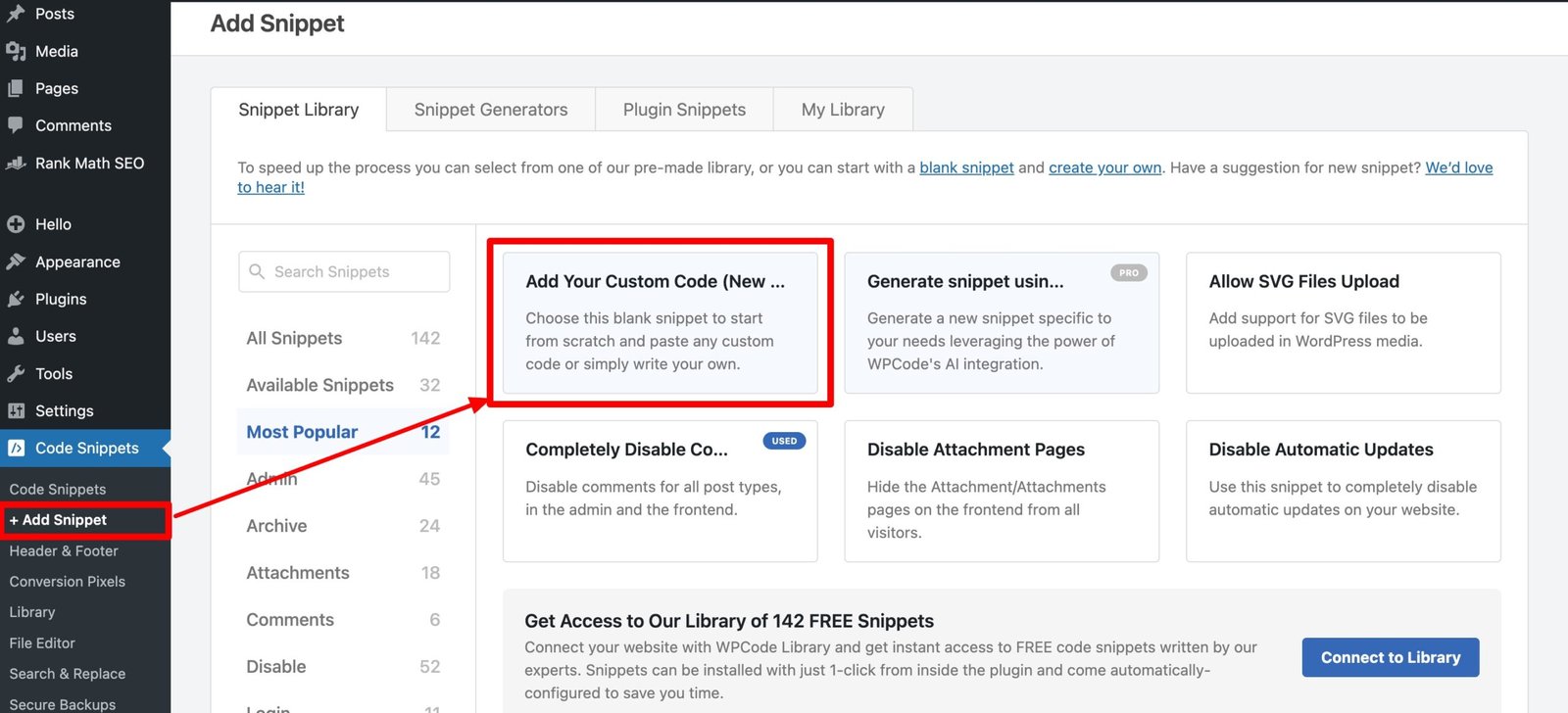Follow the We'd love to hear it link
This screenshot has width=1568, height=713.
(1458, 167)
